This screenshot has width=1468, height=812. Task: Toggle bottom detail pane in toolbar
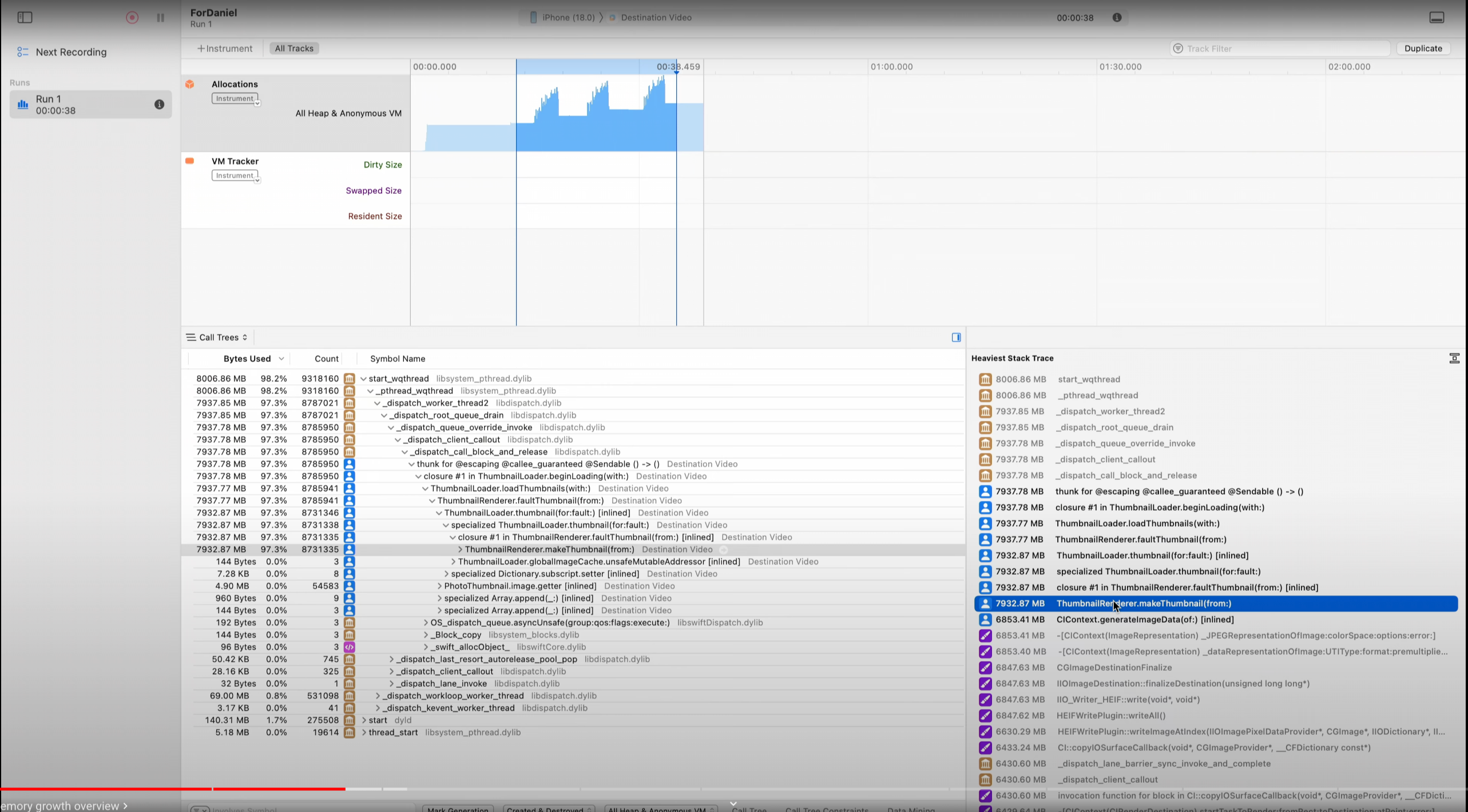[x=1437, y=17]
